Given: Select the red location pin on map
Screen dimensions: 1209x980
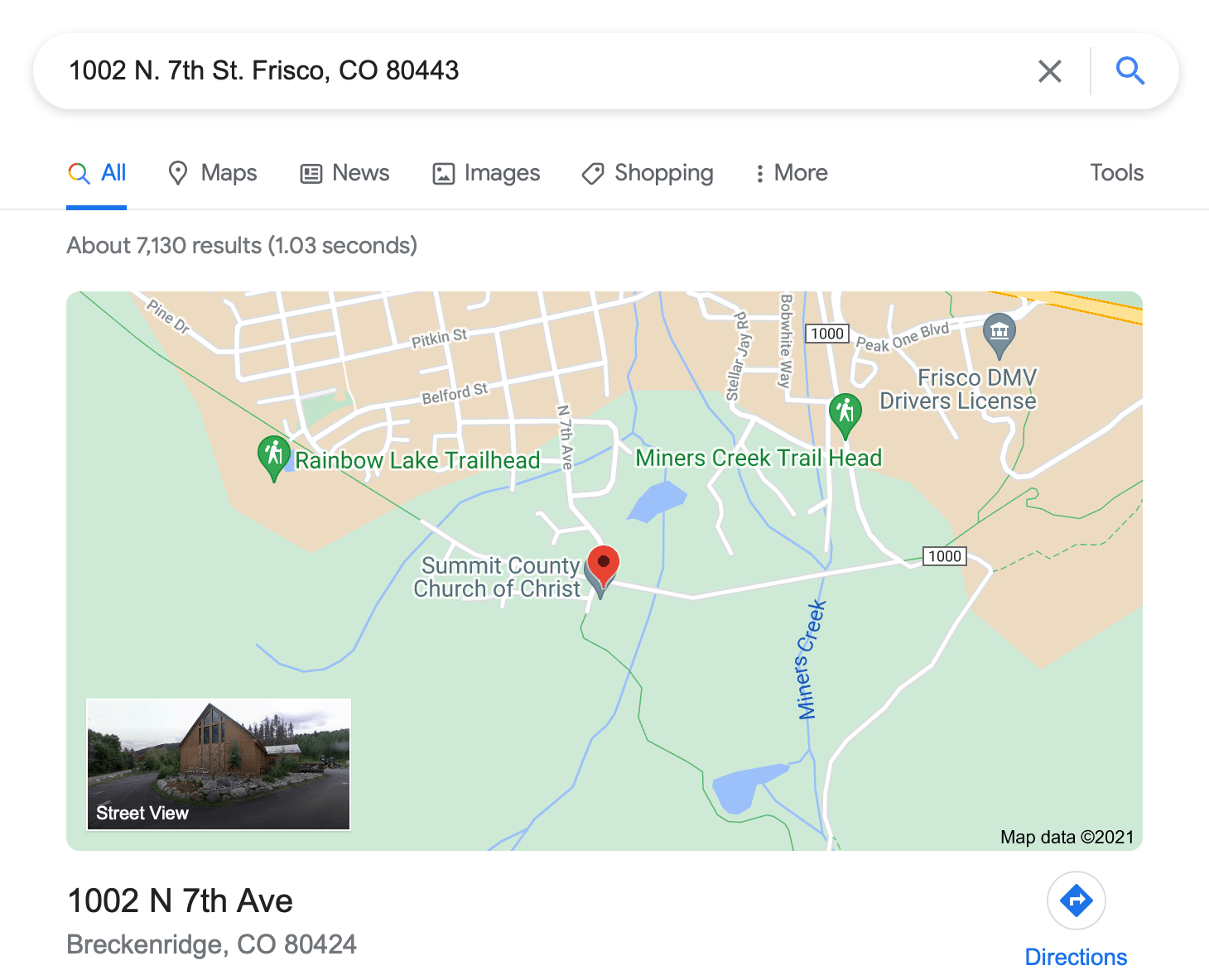Looking at the screenshot, I should click(604, 568).
